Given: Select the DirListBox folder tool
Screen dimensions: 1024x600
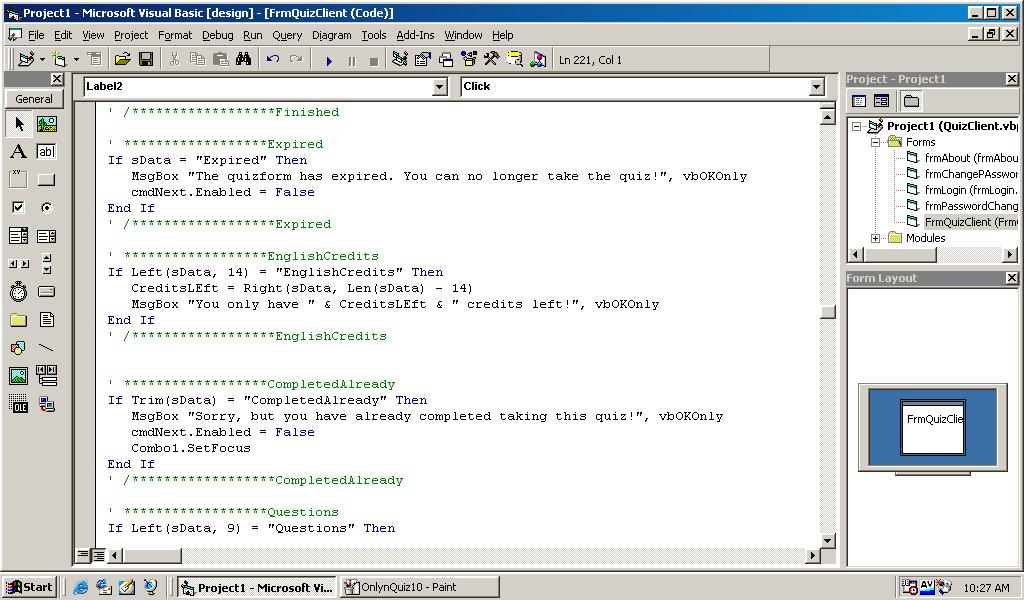Looking at the screenshot, I should pyautogui.click(x=19, y=320).
